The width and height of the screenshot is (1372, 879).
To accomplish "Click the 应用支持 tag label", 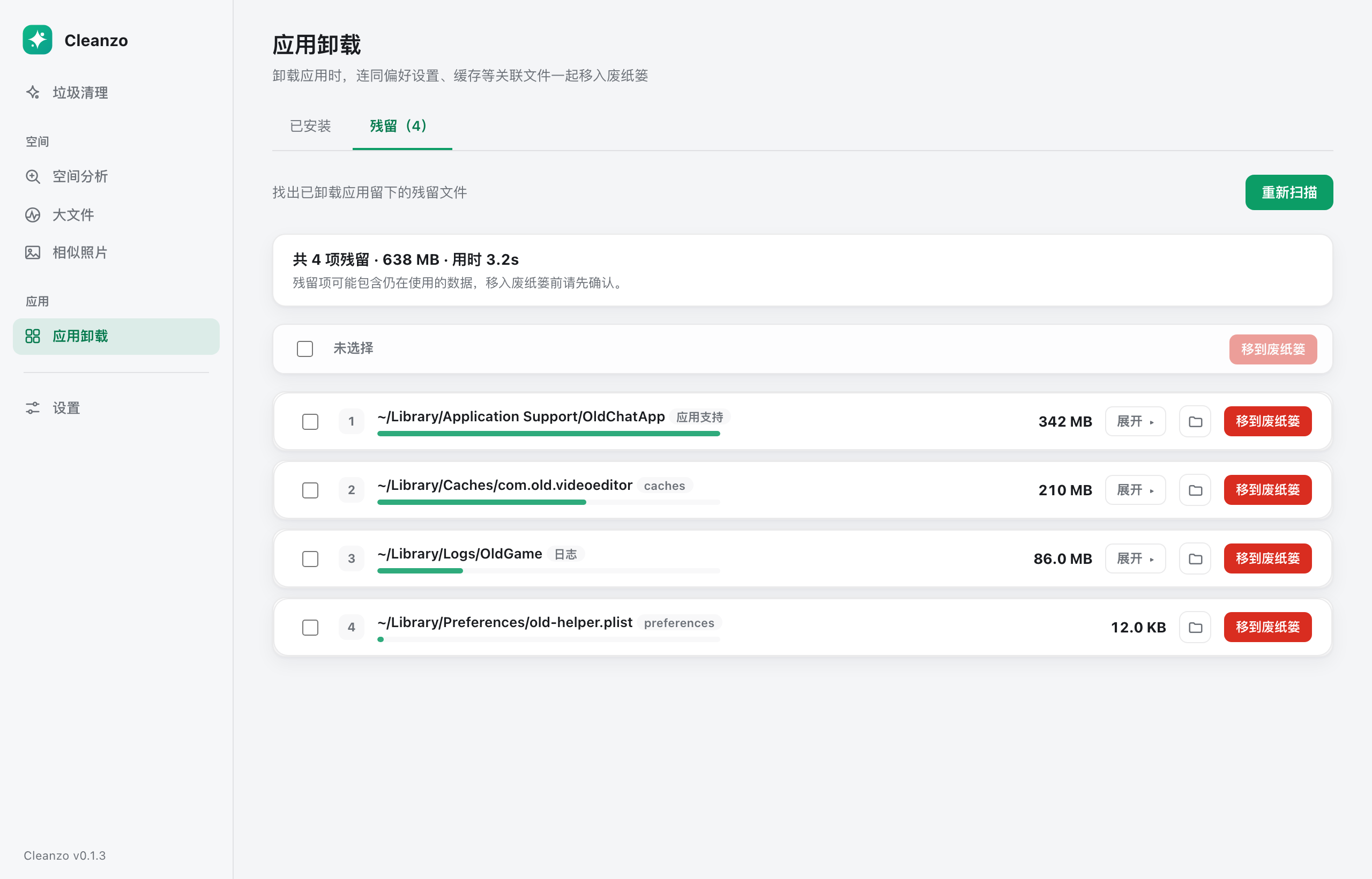I will tap(700, 417).
